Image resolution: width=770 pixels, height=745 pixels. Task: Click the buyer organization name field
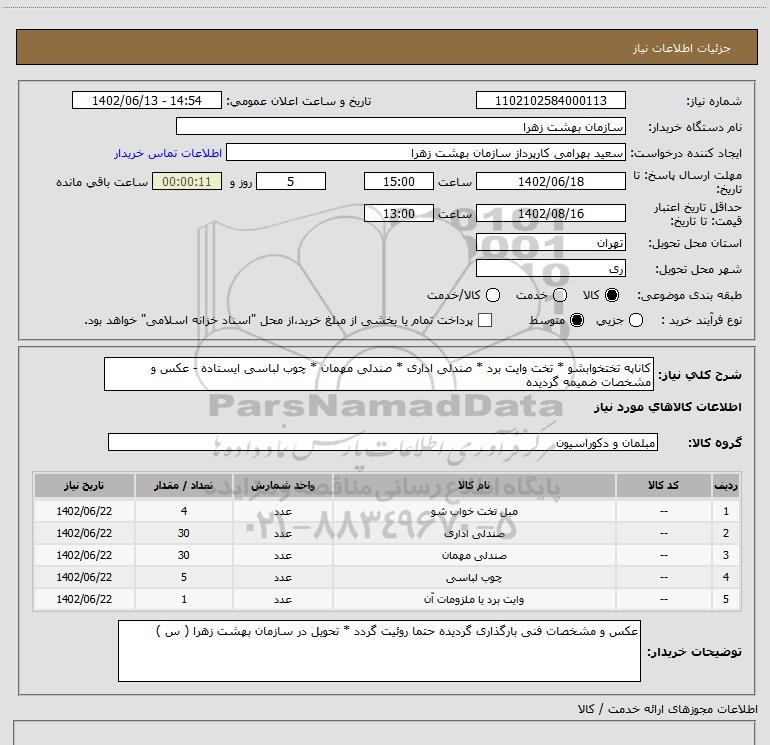pos(401,127)
